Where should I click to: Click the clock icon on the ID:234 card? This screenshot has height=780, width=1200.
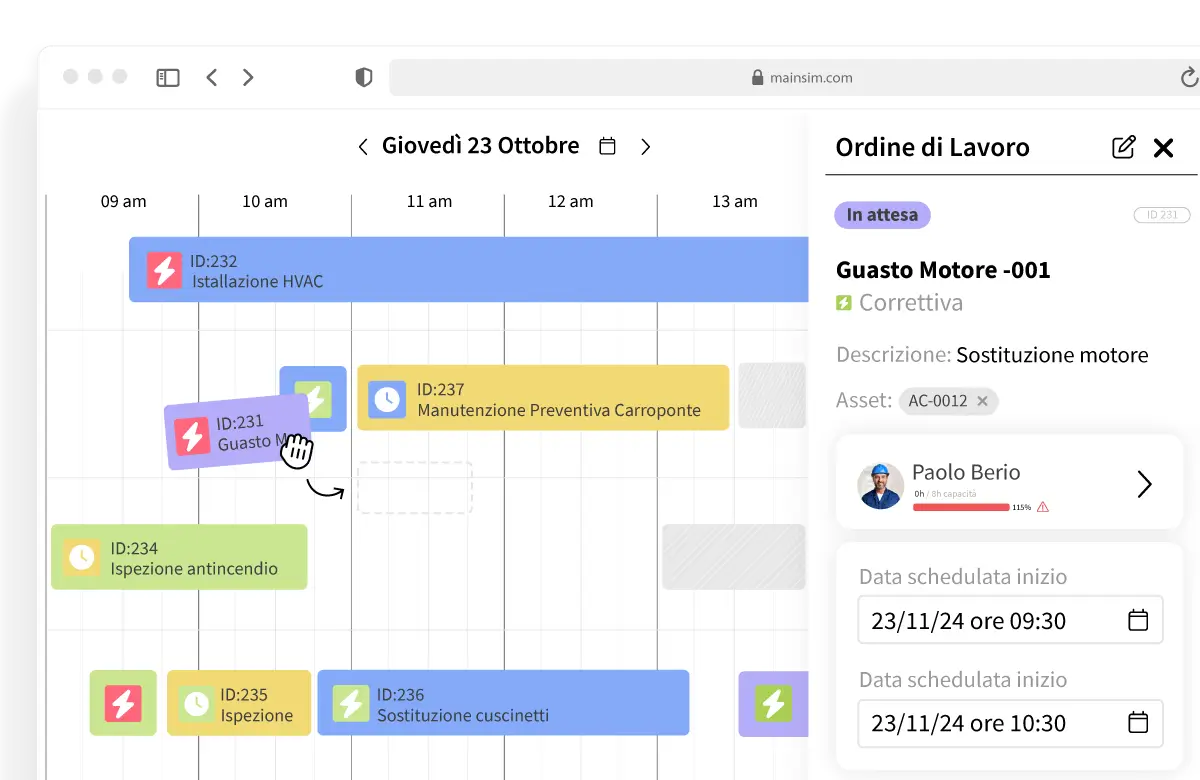tap(81, 557)
